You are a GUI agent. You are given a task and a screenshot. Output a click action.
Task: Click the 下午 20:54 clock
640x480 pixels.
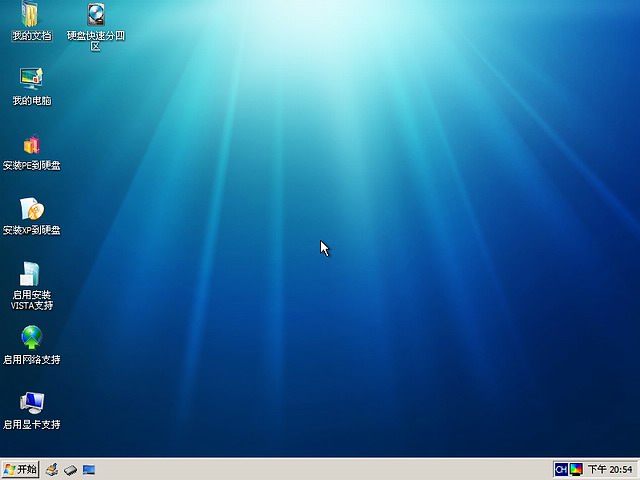[x=610, y=469]
